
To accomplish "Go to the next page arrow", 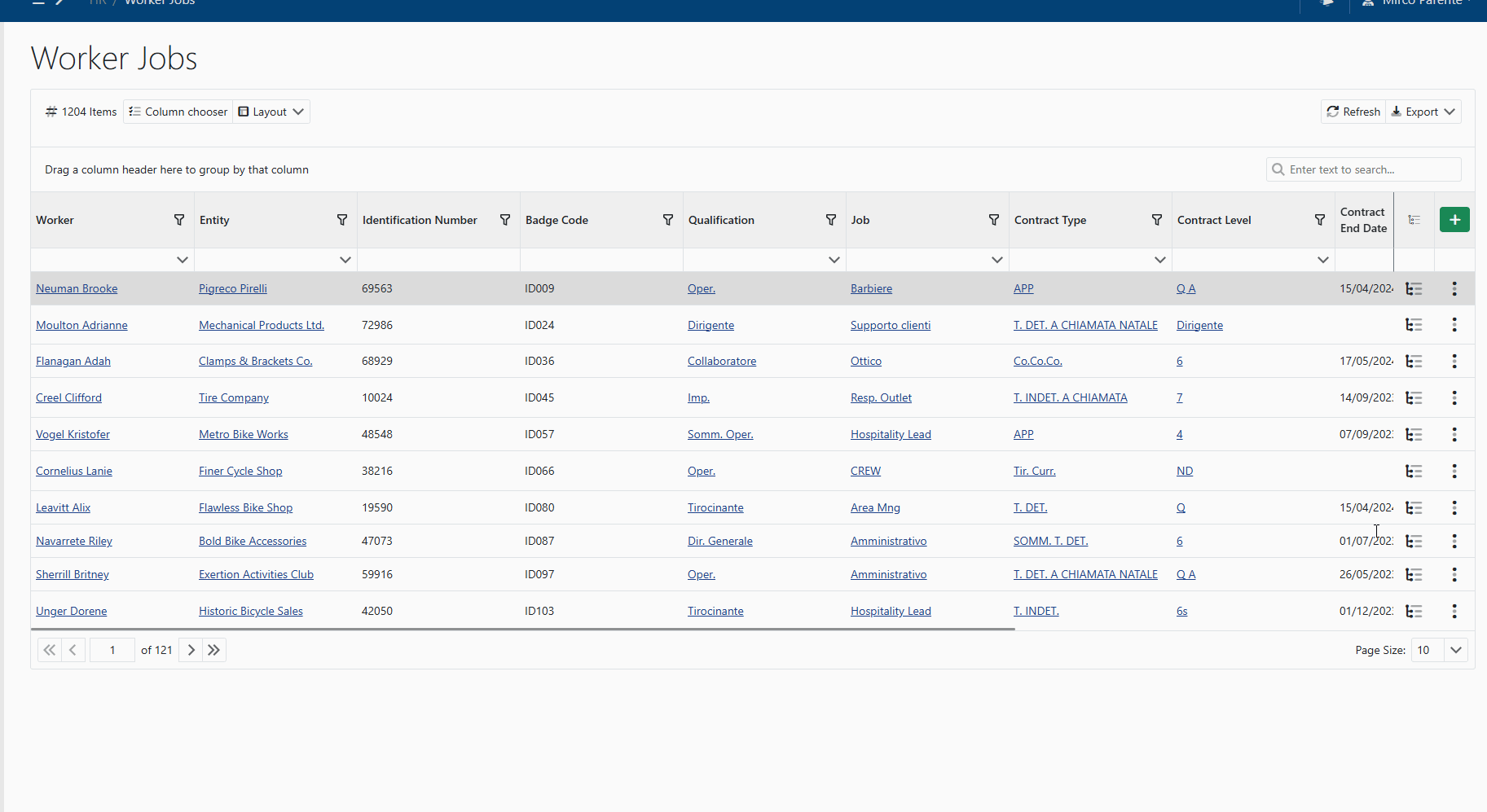I will click(191, 650).
